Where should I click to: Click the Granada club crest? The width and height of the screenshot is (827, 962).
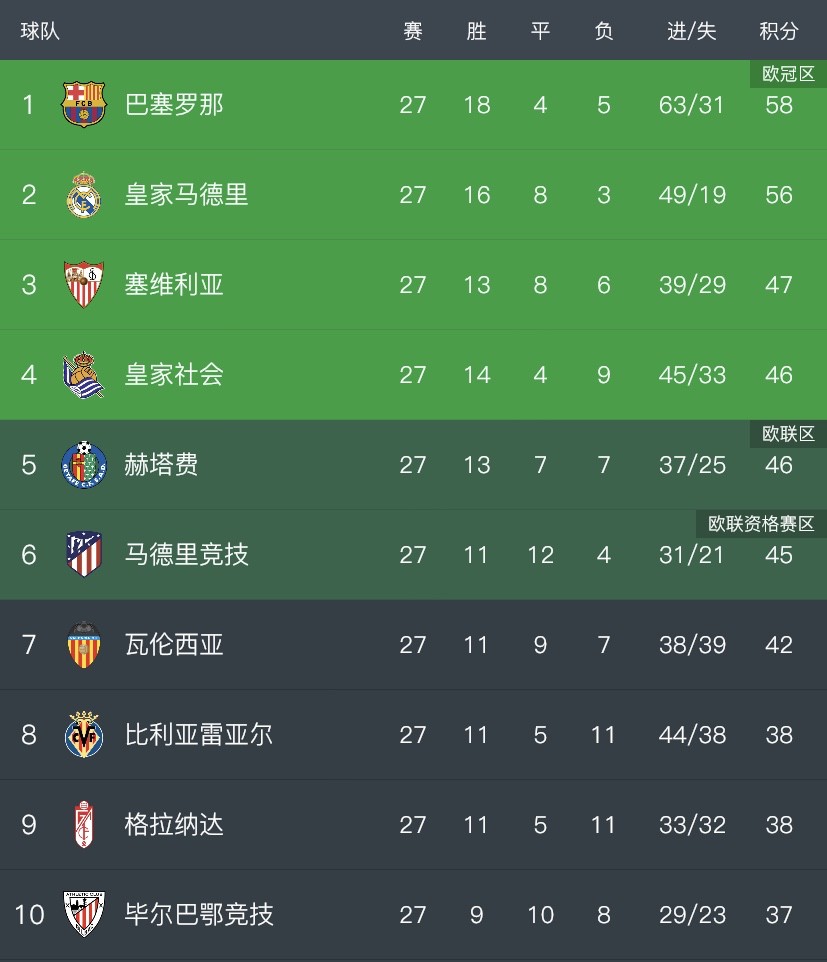[x=84, y=824]
